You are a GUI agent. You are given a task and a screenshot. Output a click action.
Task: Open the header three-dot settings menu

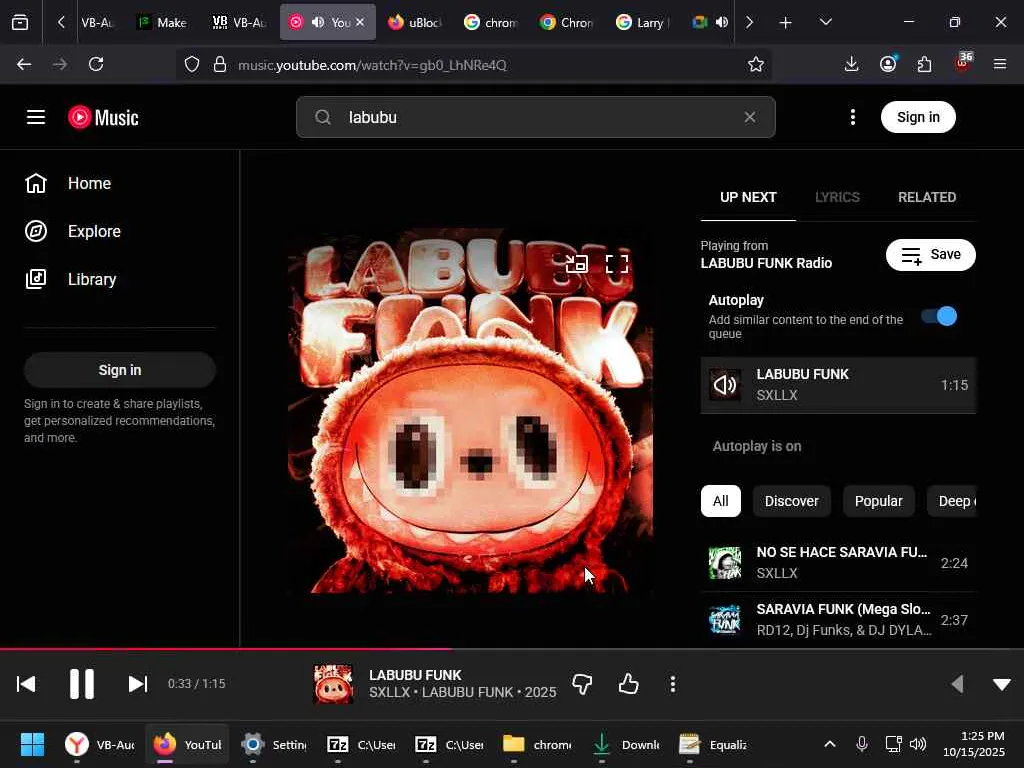tap(852, 118)
